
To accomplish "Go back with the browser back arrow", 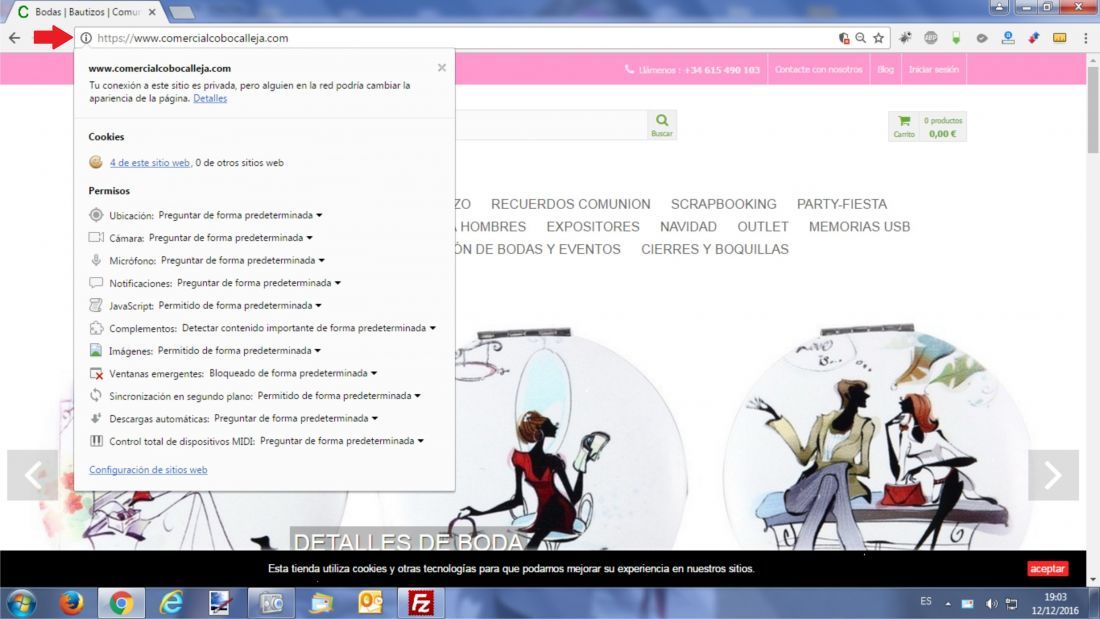I will click(x=15, y=38).
